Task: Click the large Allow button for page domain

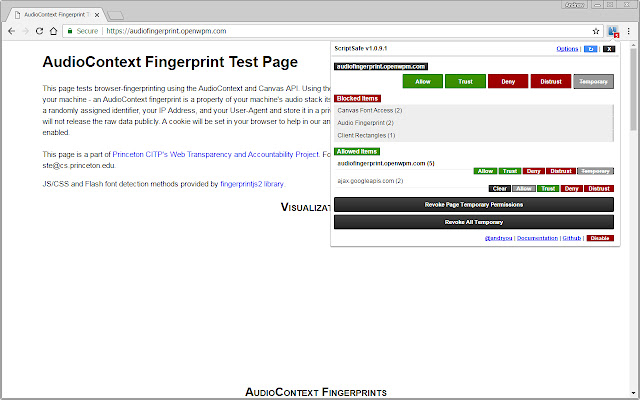Action: click(422, 81)
